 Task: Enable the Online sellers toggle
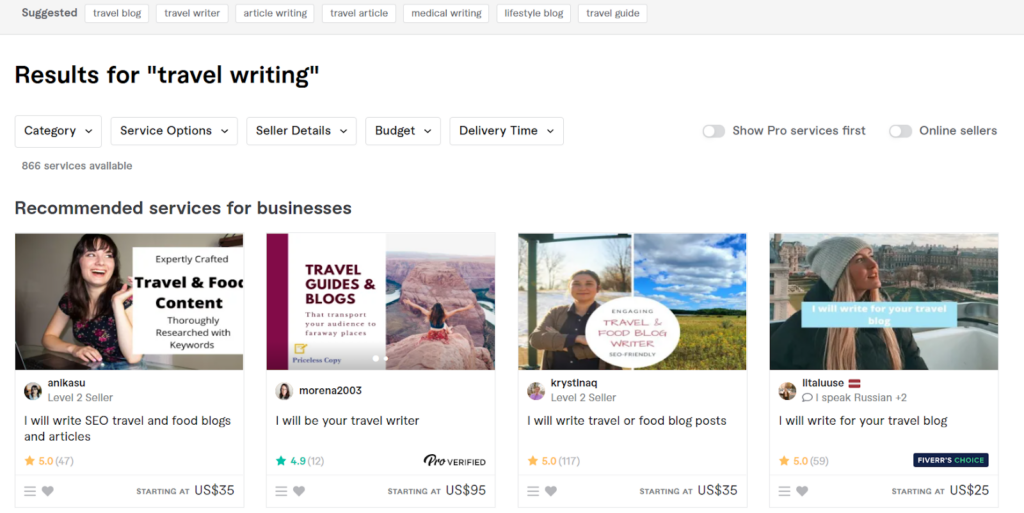pos(900,131)
